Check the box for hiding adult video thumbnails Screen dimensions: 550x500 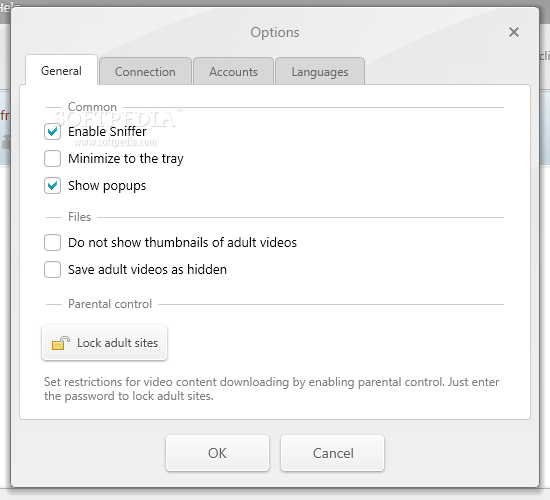53,242
